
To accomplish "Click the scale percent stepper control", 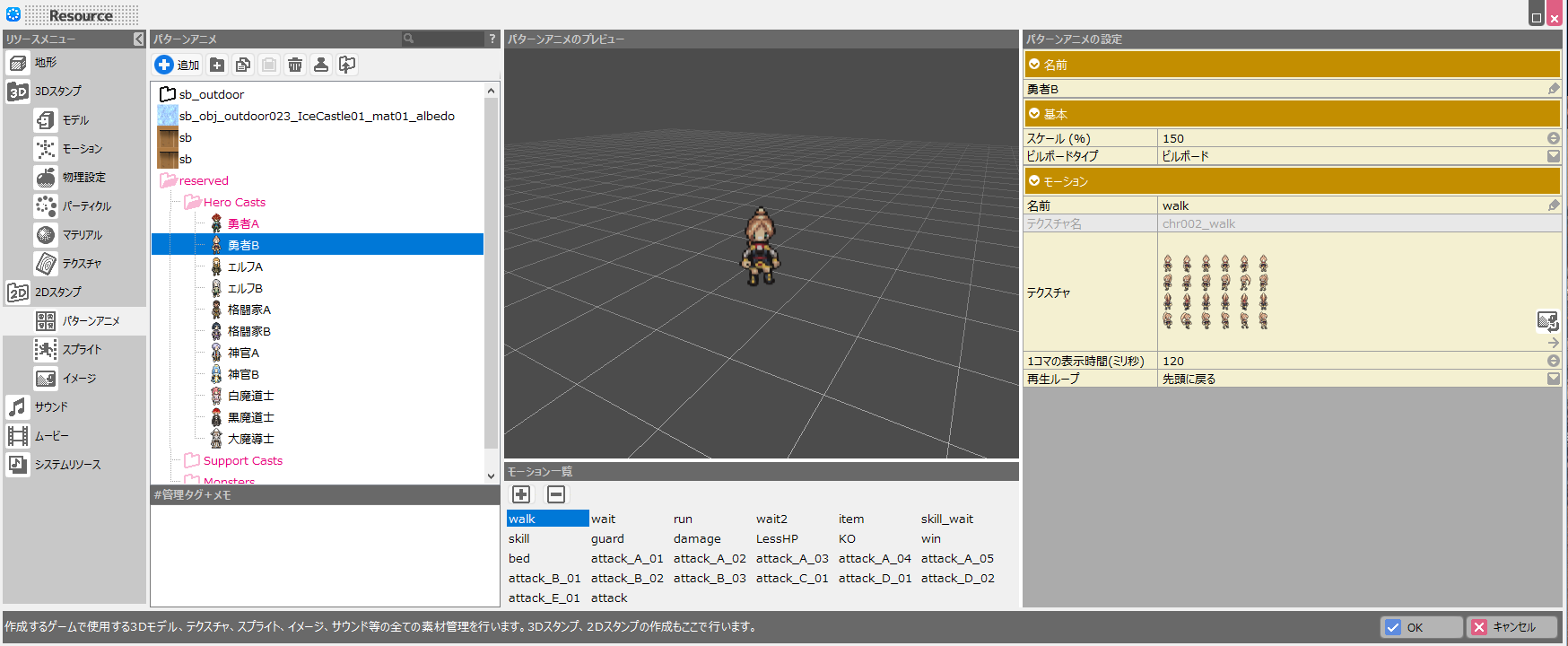I will (1553, 138).
